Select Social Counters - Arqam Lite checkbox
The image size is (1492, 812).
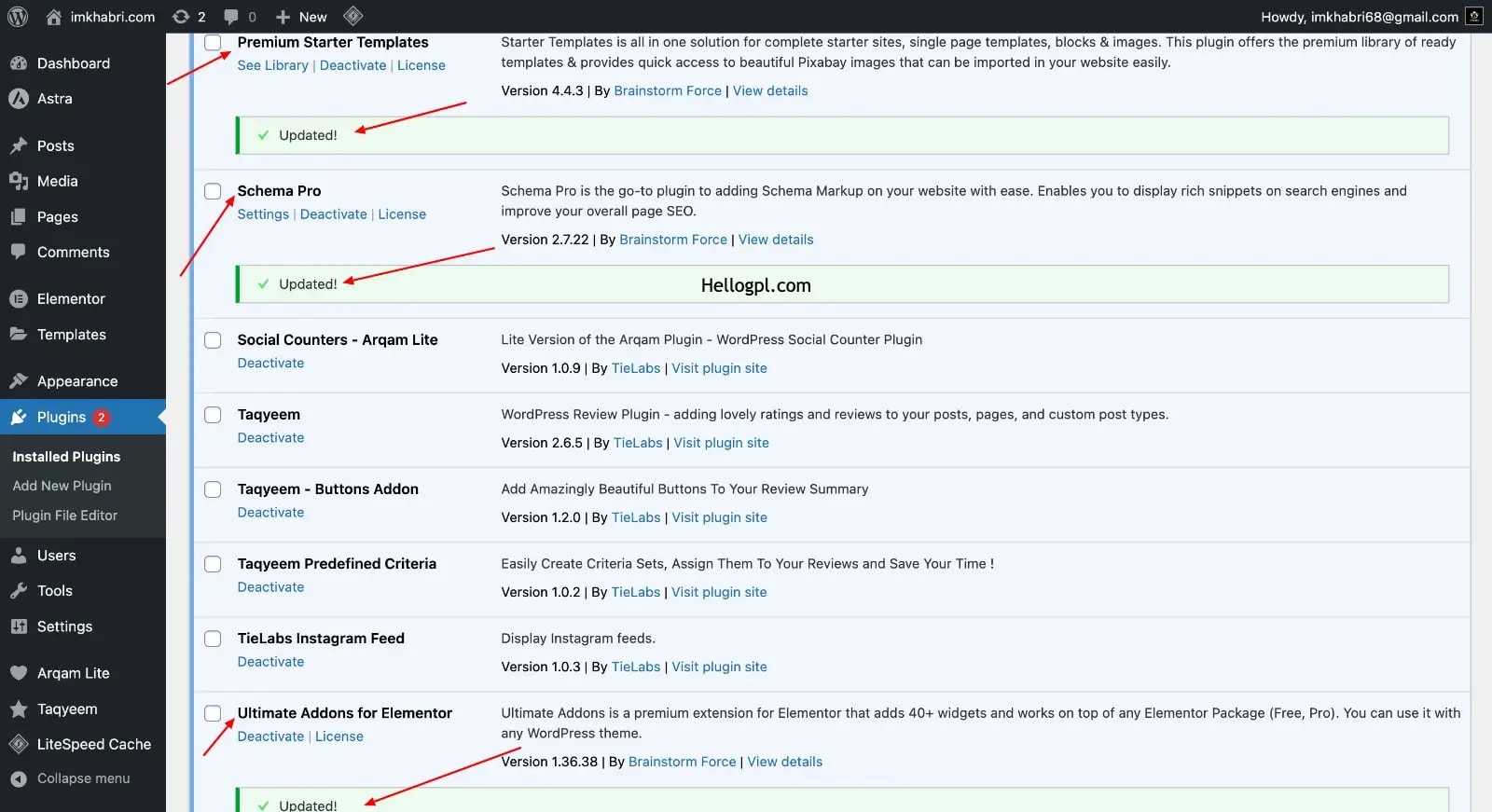pos(213,340)
